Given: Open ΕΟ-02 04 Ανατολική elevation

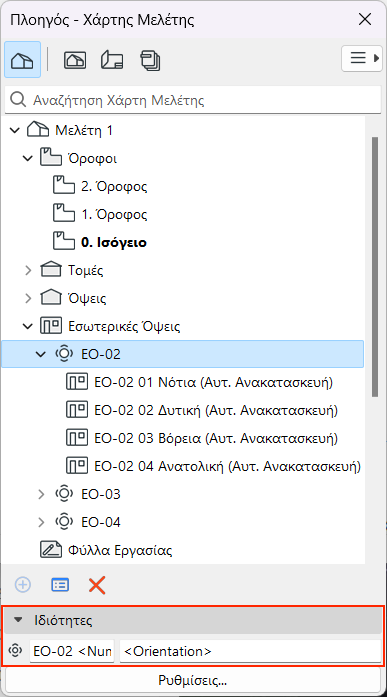Looking at the screenshot, I should click(x=227, y=466).
